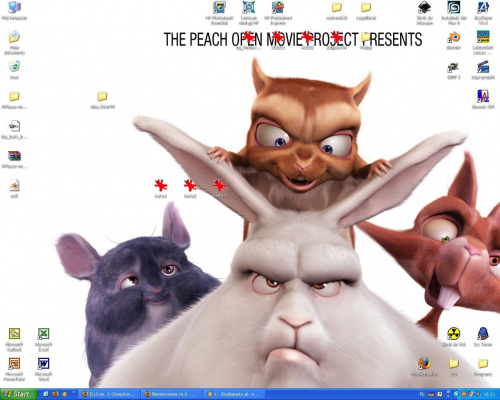Screen dimensions: 500x400
Task: Launch HP Photosmart Essential shortcut
Action: (219, 7)
